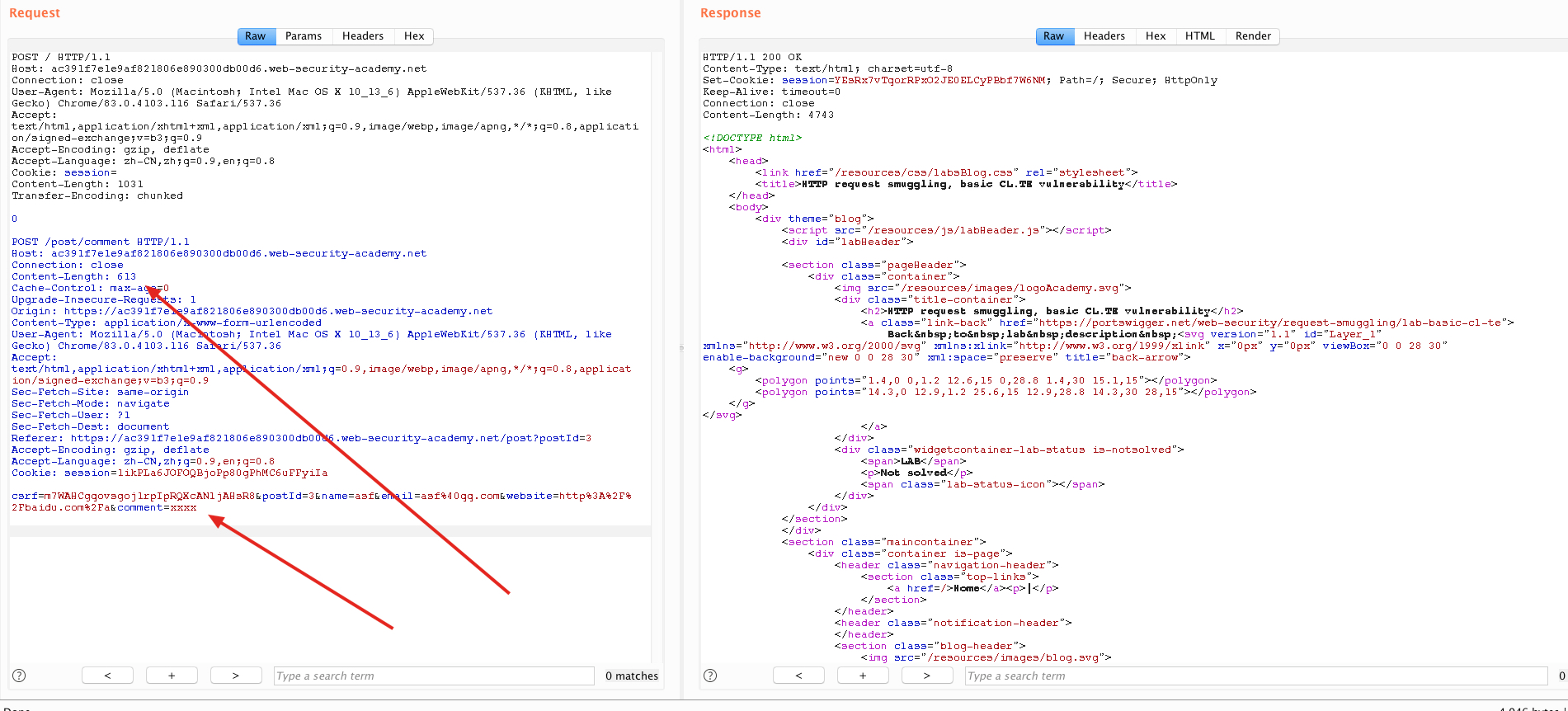Click link-back anchor line in response
Image resolution: width=1568 pixels, height=711 pixels.
click(1188, 323)
